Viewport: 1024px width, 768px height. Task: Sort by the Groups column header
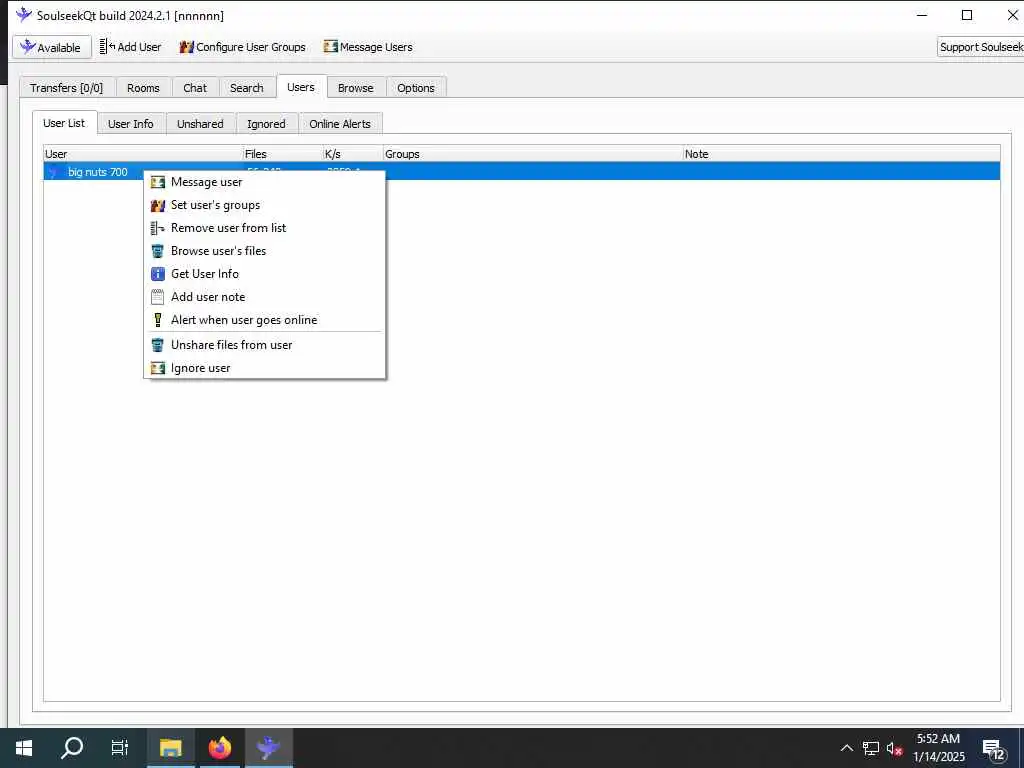[533, 154]
